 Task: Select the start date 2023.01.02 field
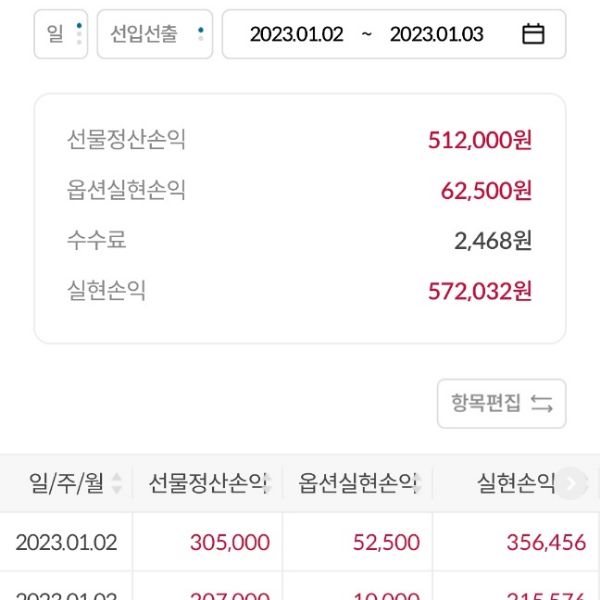click(296, 34)
